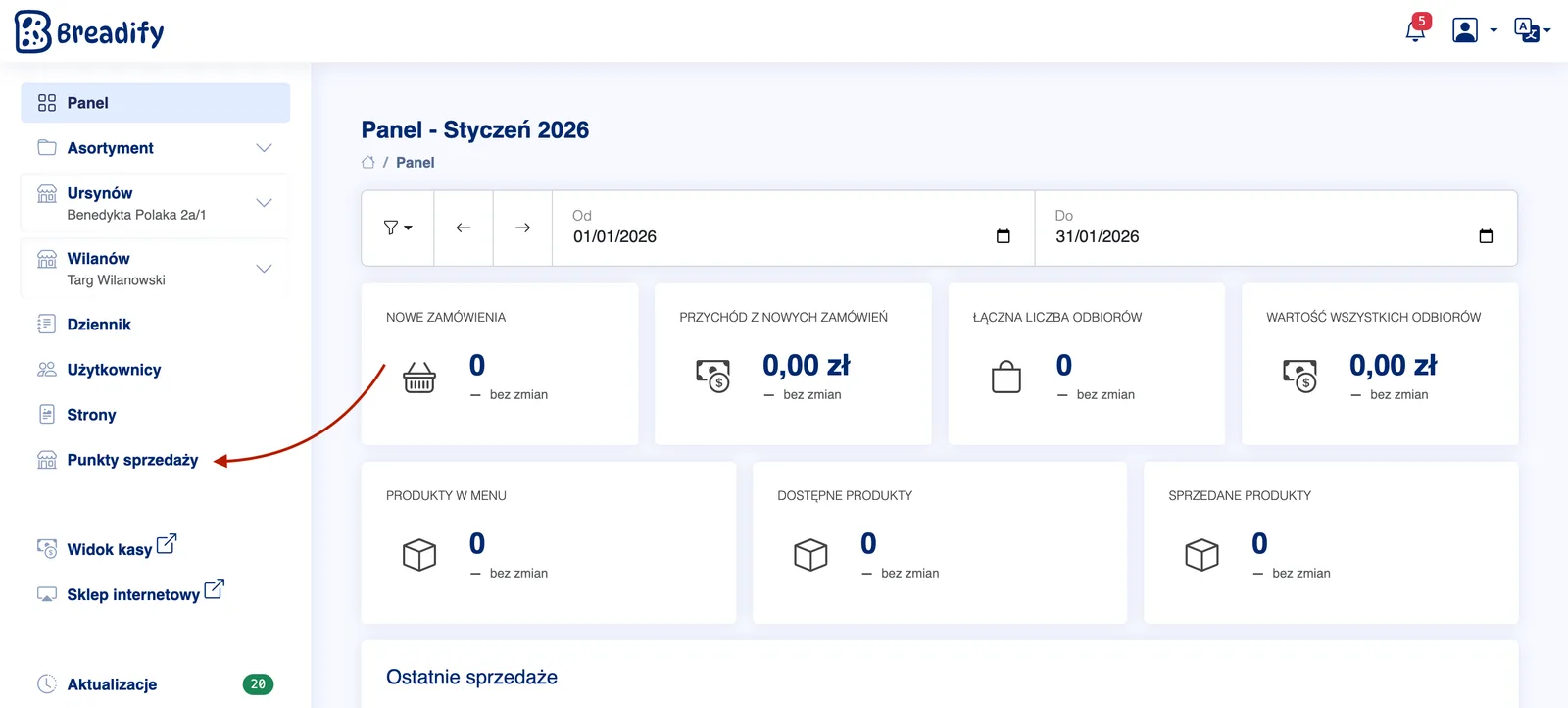The width and height of the screenshot is (1568, 708).
Task: Click the Asortyment folder icon
Action: 47,147
